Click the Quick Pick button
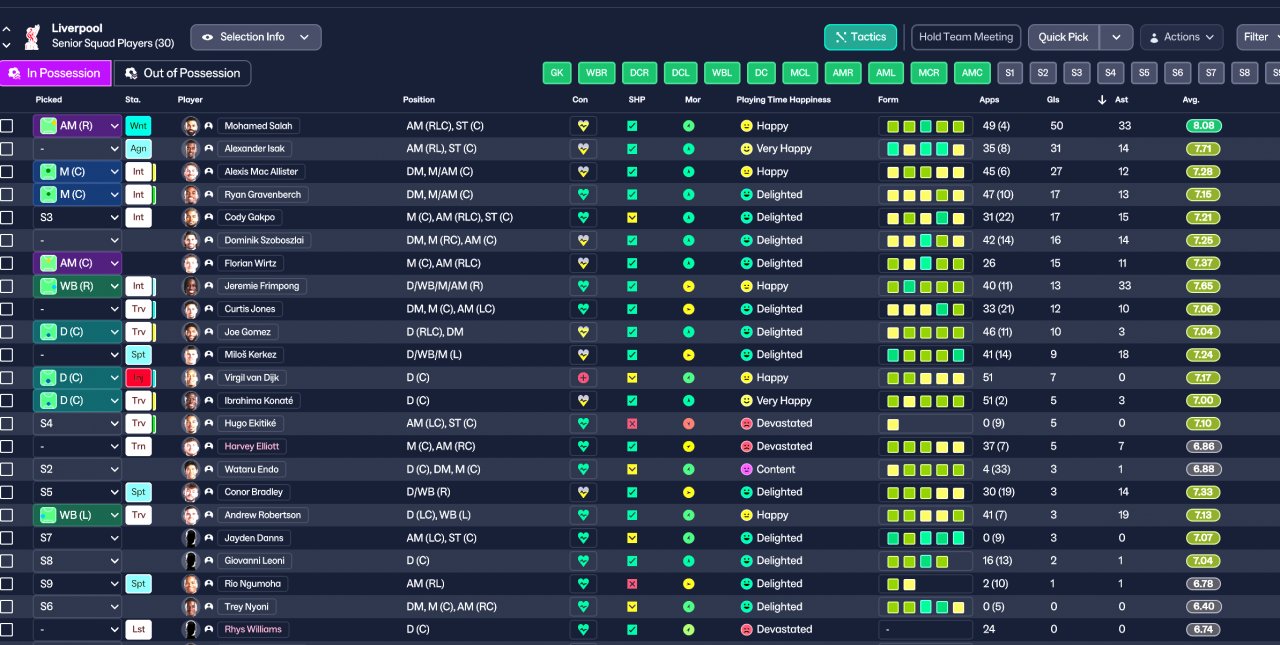 1063,37
